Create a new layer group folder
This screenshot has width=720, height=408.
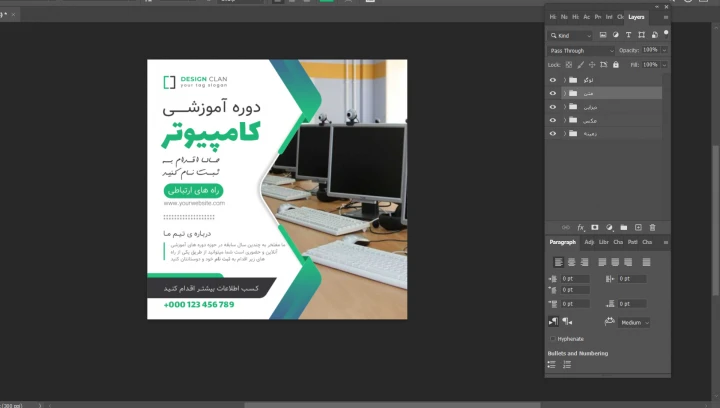click(623, 228)
